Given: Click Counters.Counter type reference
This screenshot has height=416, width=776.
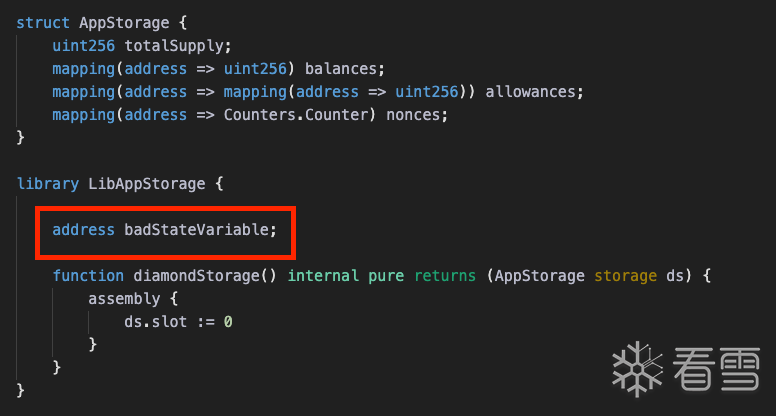Looking at the screenshot, I should coord(296,115).
